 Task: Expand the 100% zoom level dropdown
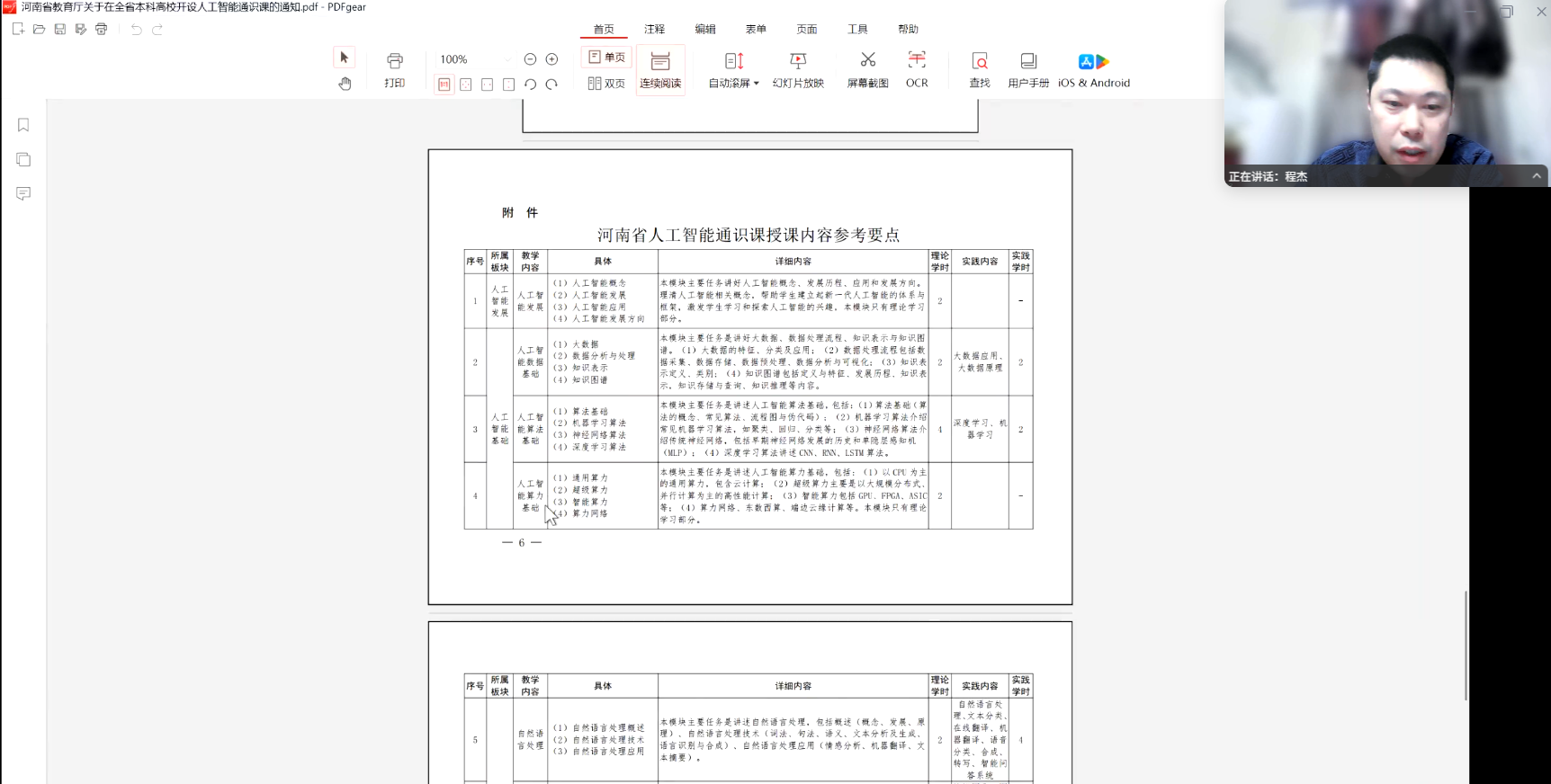coord(507,60)
